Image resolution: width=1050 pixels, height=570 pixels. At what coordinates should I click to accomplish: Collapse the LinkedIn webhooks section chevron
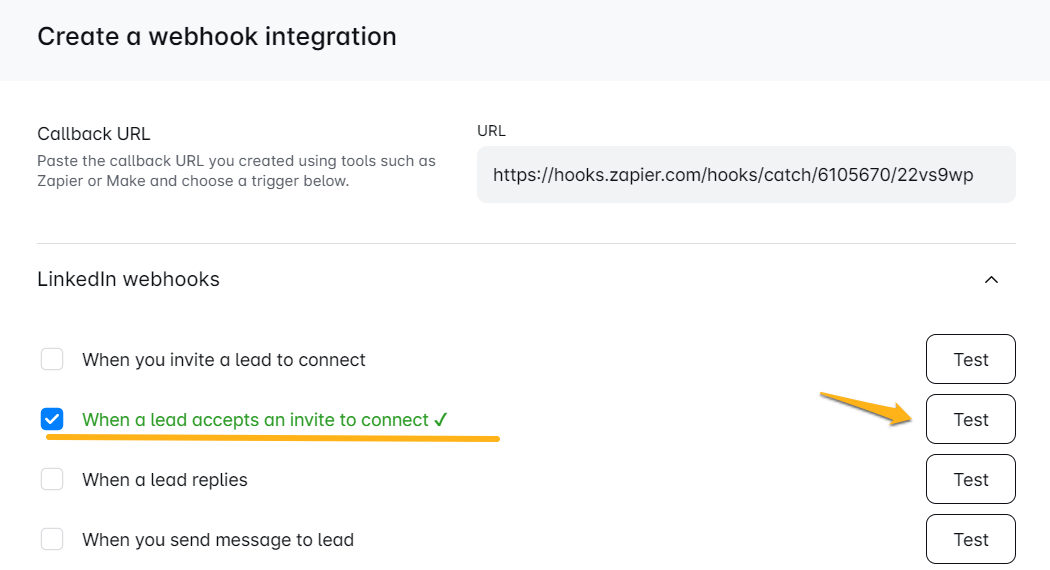tap(991, 280)
